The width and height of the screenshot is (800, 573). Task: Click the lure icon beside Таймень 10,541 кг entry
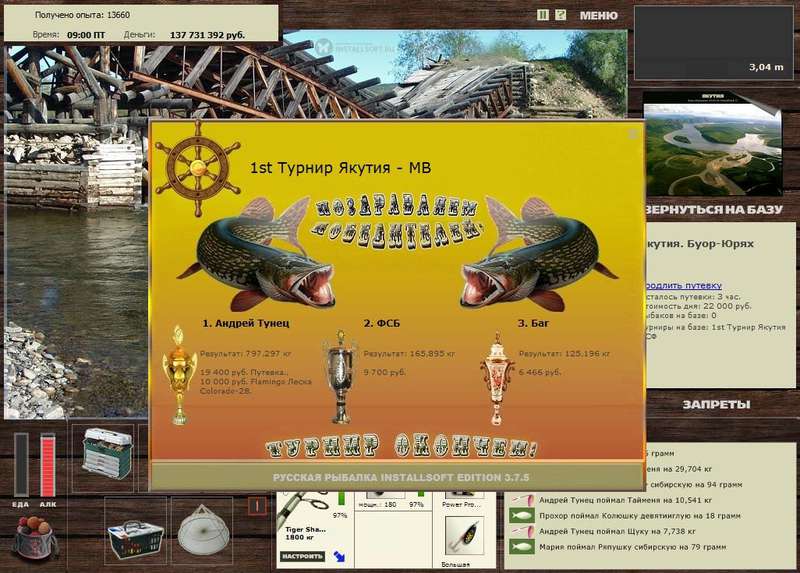(x=522, y=500)
